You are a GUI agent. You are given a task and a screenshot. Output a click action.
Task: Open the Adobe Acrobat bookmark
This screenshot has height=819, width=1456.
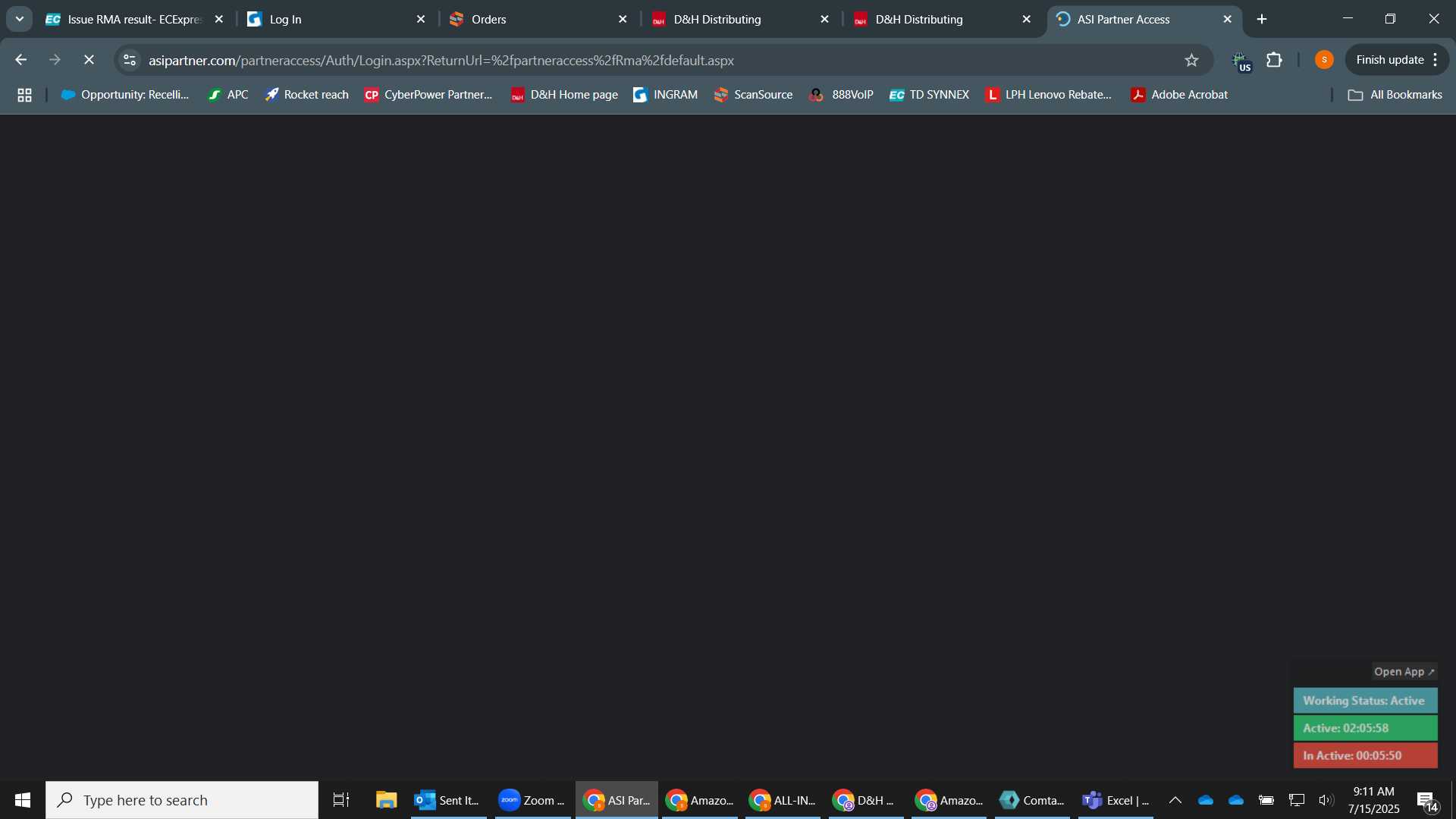pyautogui.click(x=1179, y=95)
